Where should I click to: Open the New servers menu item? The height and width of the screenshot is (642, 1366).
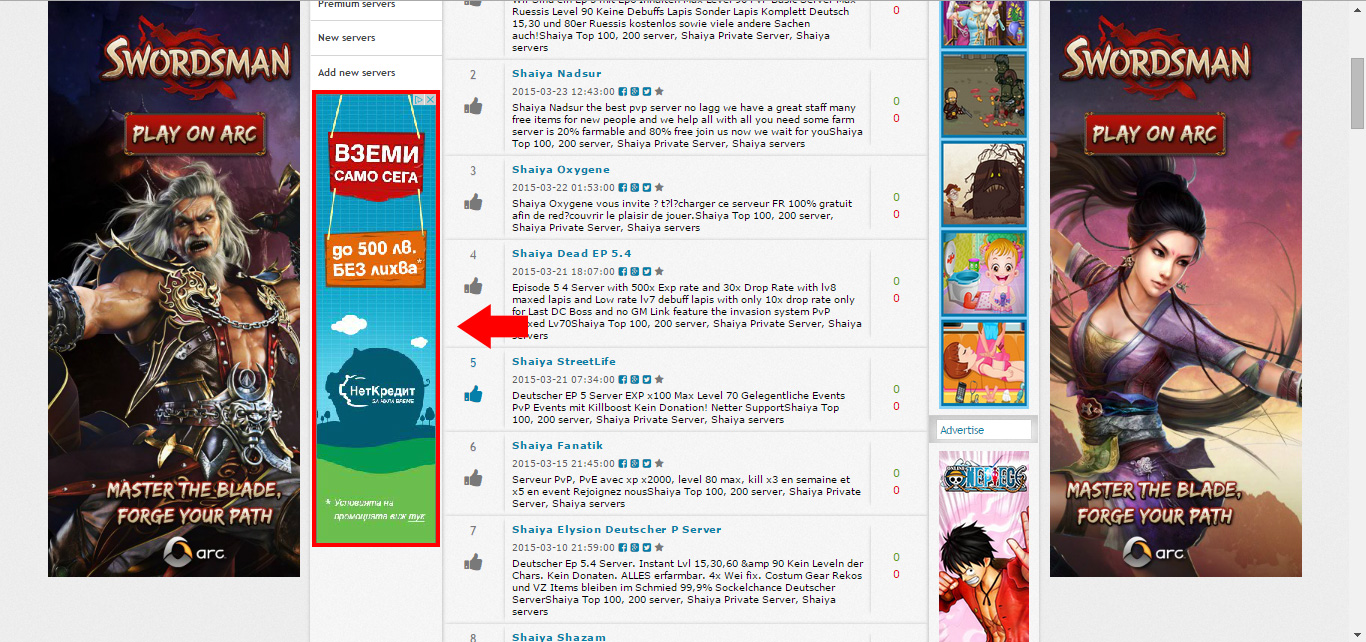(347, 38)
